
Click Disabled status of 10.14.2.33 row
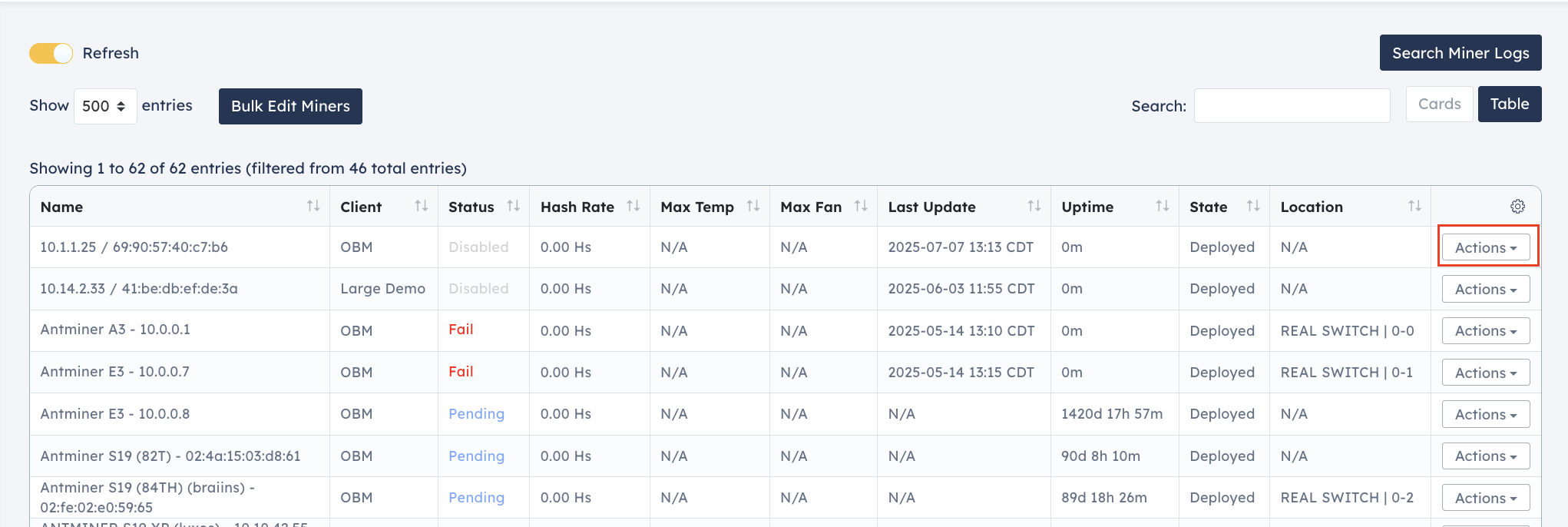(478, 289)
